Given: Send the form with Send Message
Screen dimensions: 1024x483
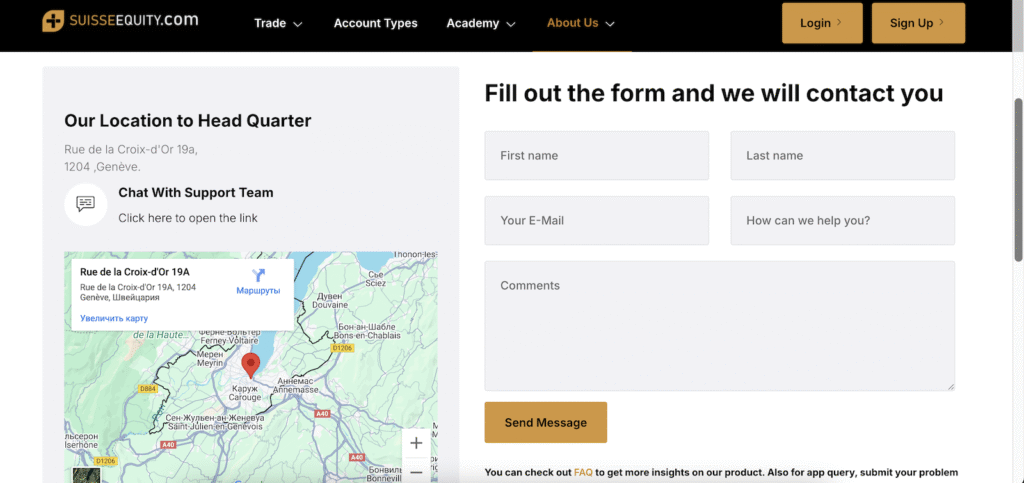Looking at the screenshot, I should tap(546, 422).
